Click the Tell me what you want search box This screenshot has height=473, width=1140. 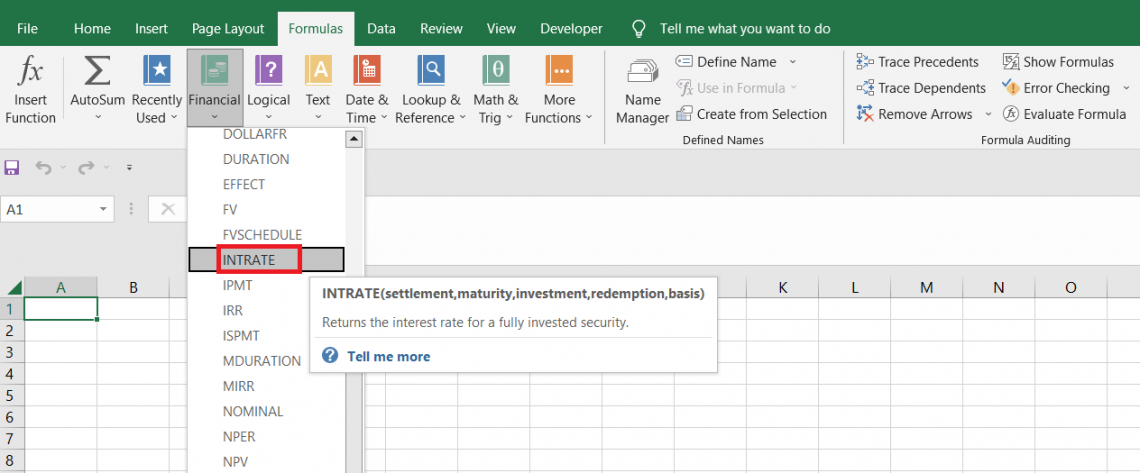coord(744,29)
